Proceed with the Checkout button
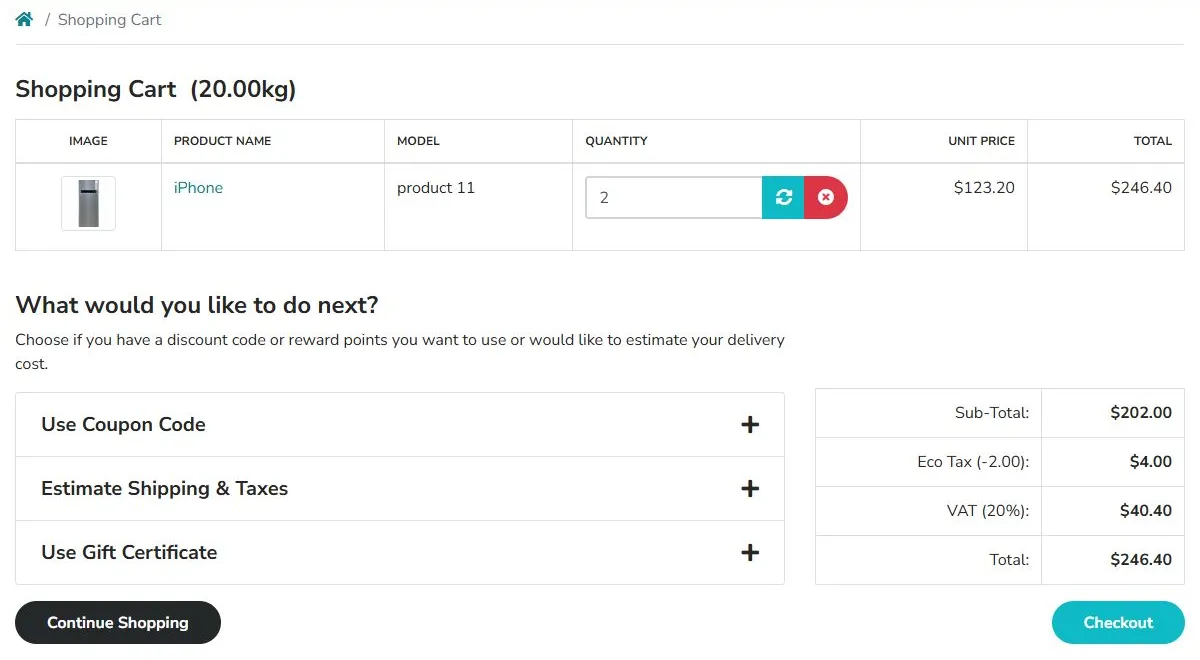The width and height of the screenshot is (1200, 660). [x=1118, y=622]
